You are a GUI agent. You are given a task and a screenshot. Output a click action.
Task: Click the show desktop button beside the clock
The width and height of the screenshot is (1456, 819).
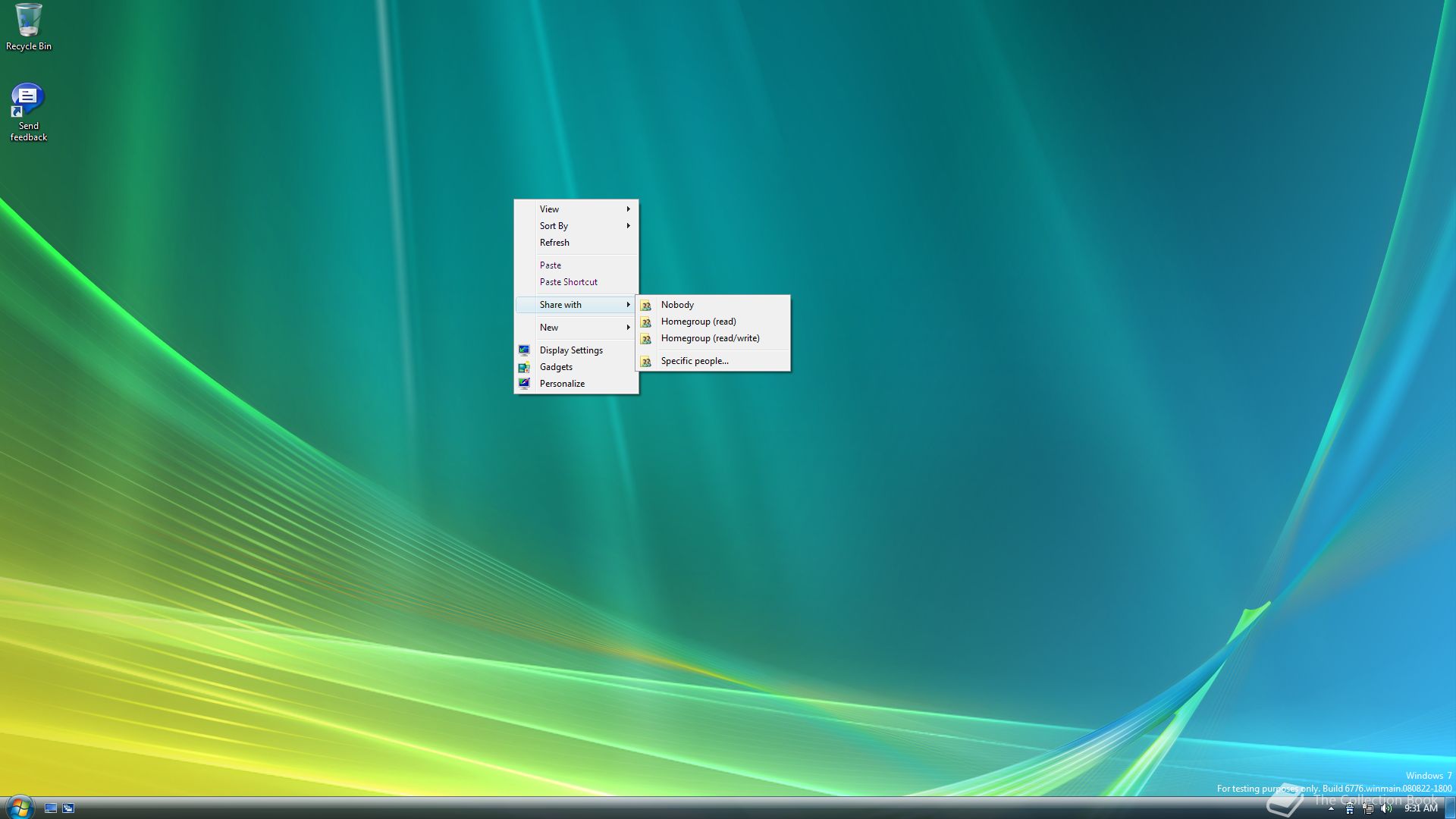tap(1451, 808)
